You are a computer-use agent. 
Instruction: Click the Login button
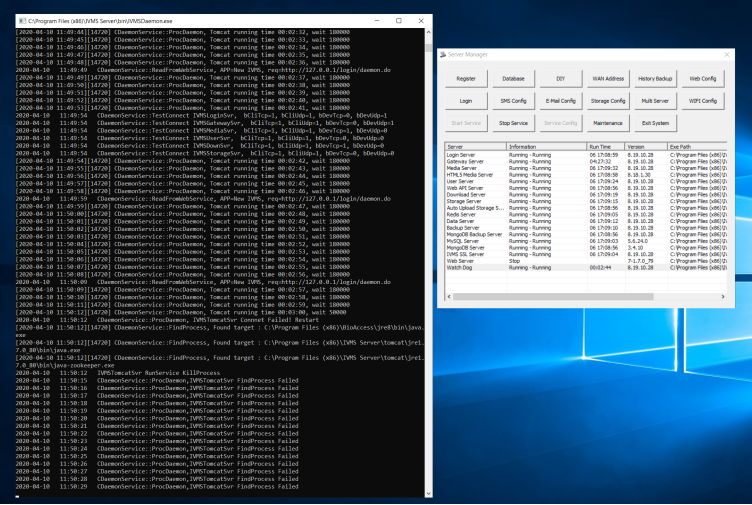point(466,101)
